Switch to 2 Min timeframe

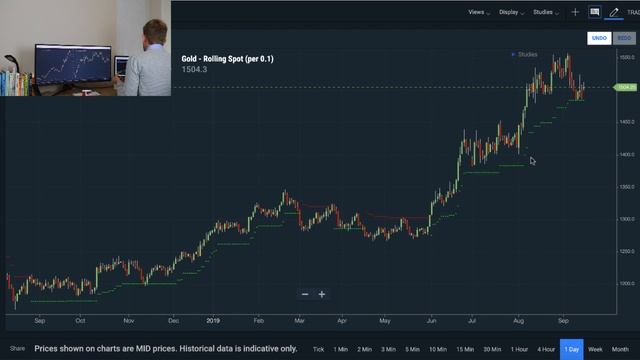tap(364, 349)
